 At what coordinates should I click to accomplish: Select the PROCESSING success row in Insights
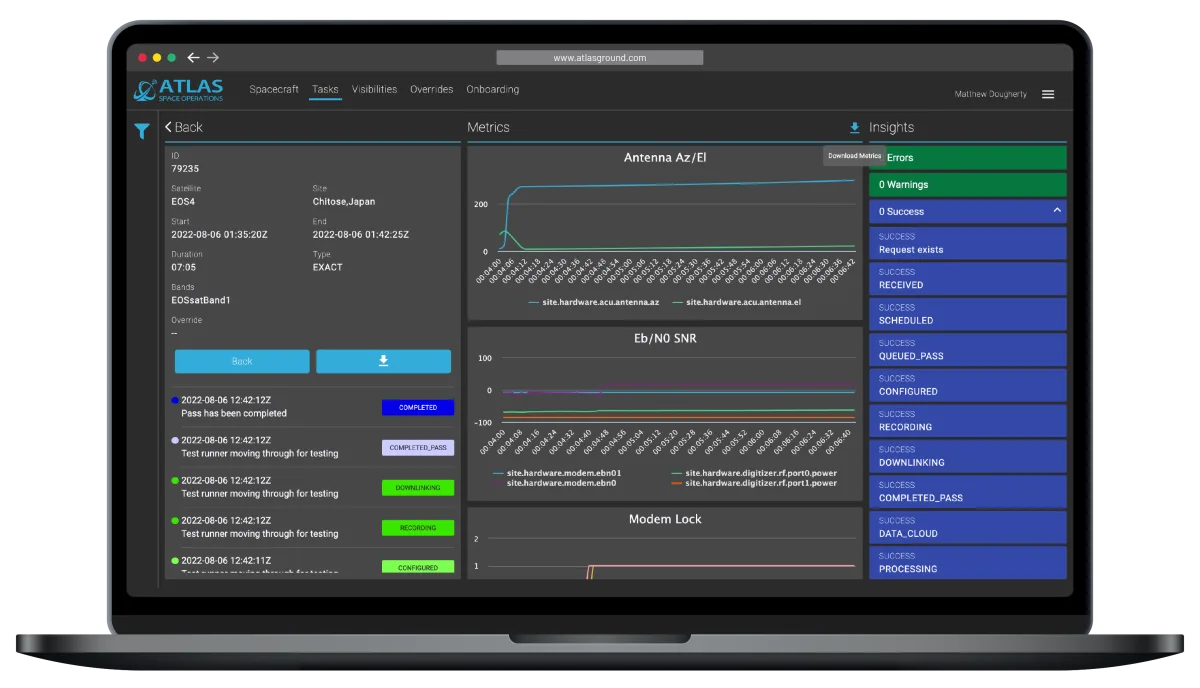point(967,562)
